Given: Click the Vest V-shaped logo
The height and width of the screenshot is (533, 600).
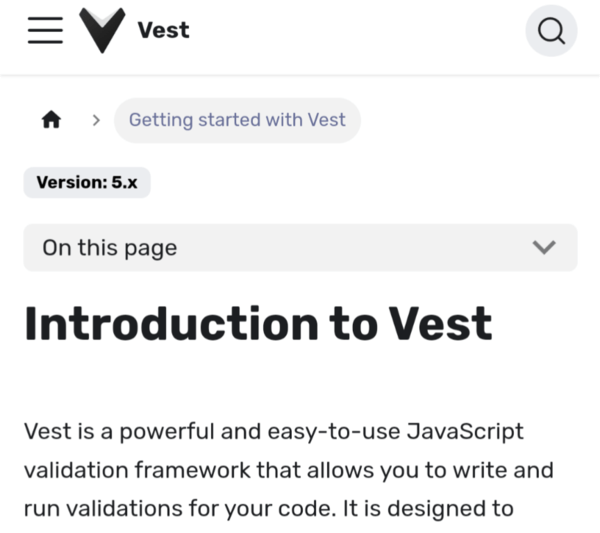Looking at the screenshot, I should coord(103,31).
